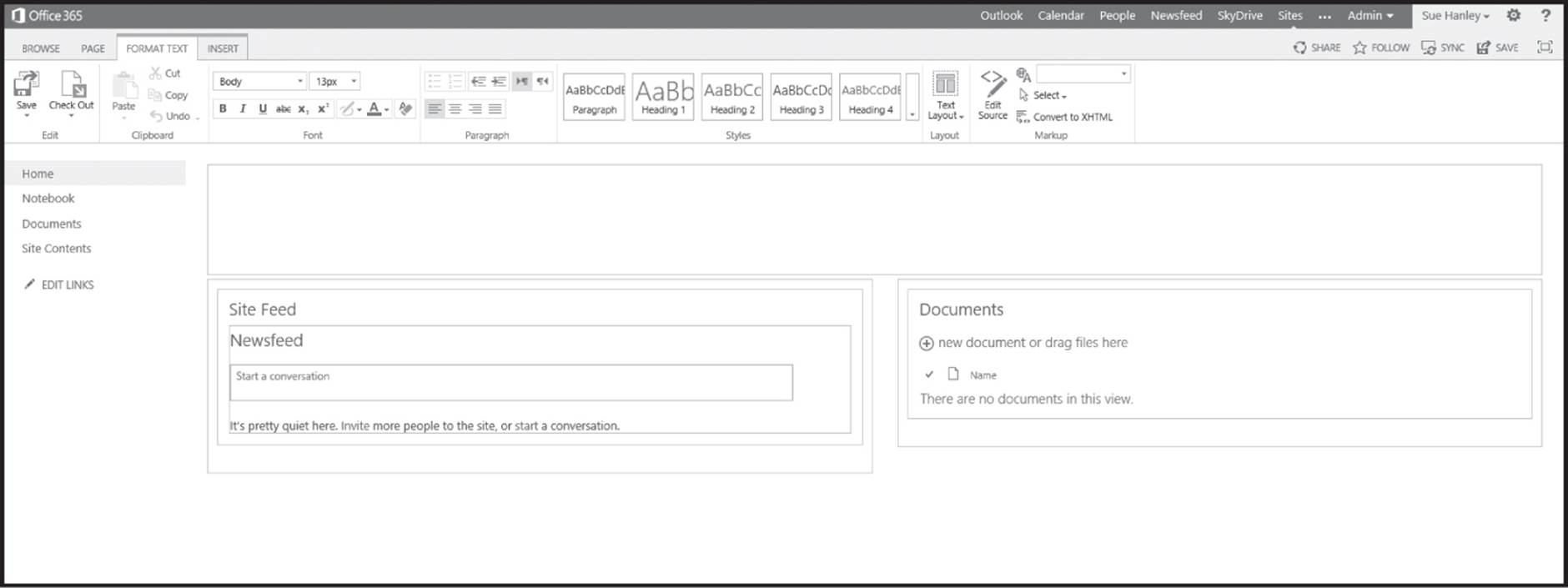
Task: Clear formatting with the eraser icon
Action: click(406, 108)
